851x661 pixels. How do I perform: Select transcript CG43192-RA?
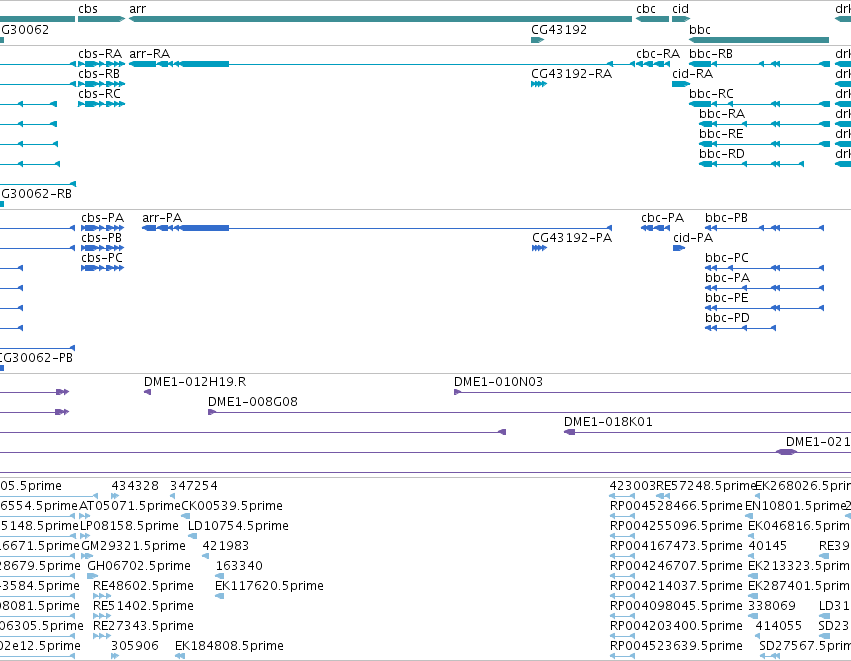[x=571, y=74]
